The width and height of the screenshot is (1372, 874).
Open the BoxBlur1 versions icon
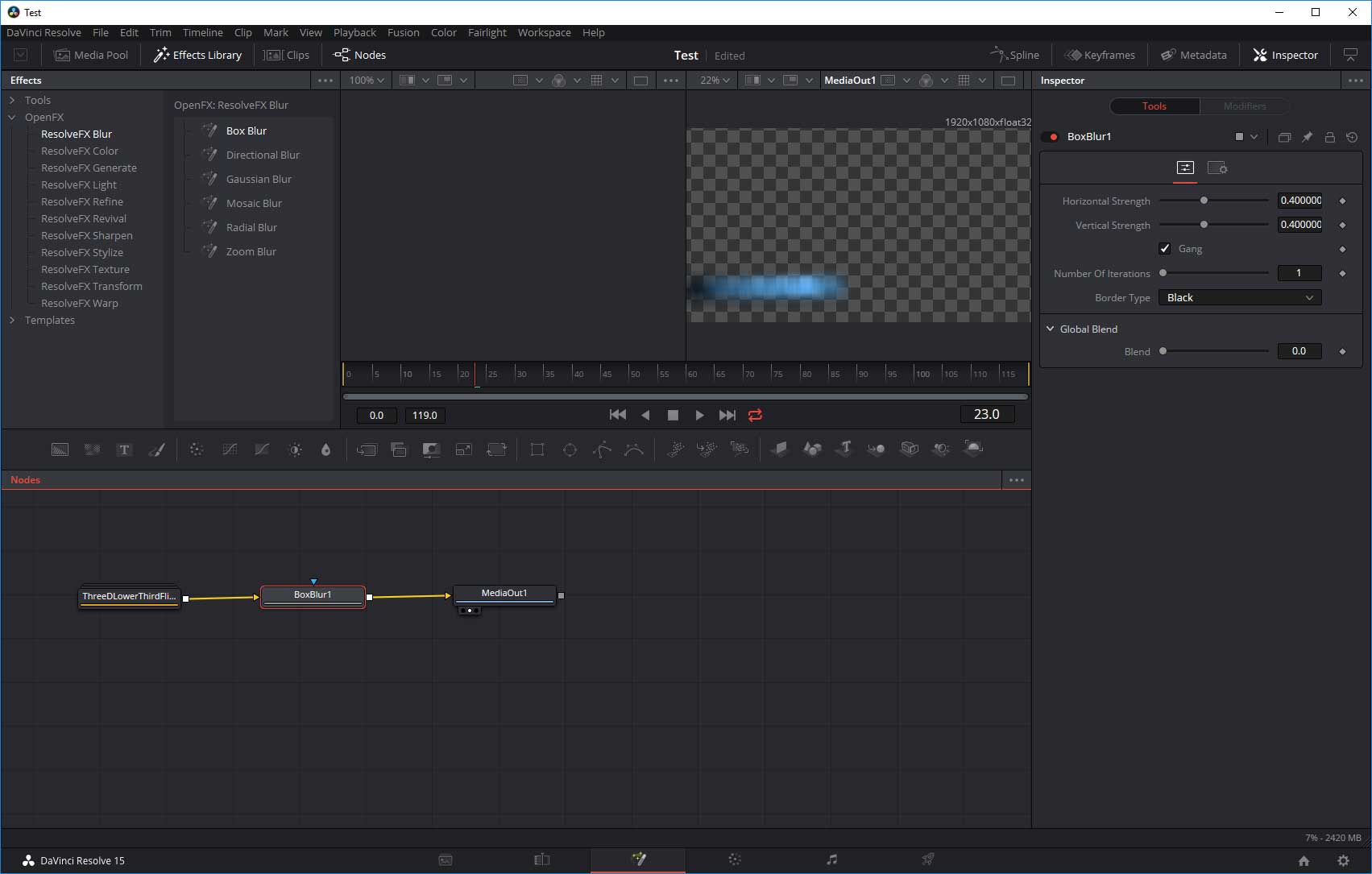pos(1284,137)
